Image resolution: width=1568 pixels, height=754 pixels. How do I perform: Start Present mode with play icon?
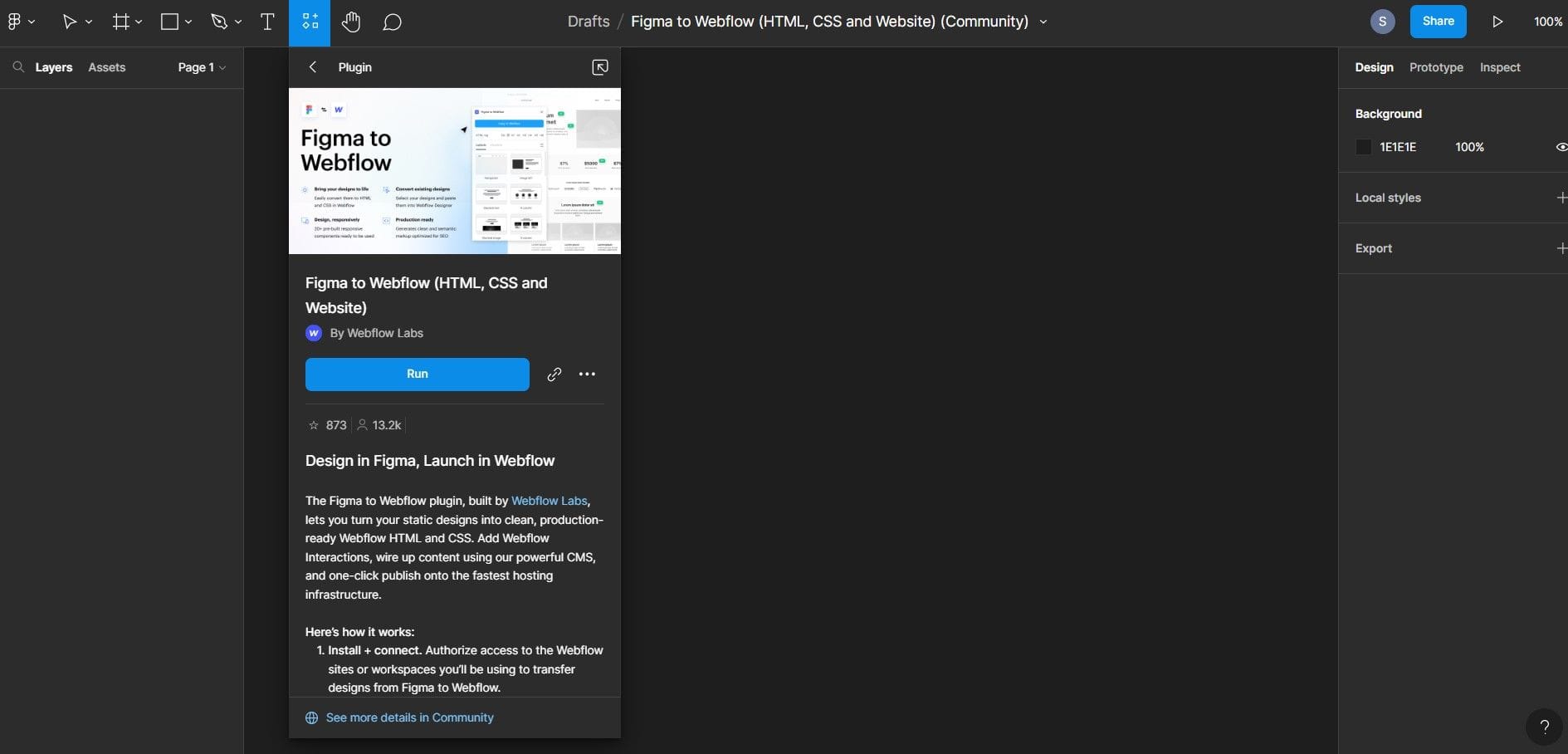[x=1497, y=22]
